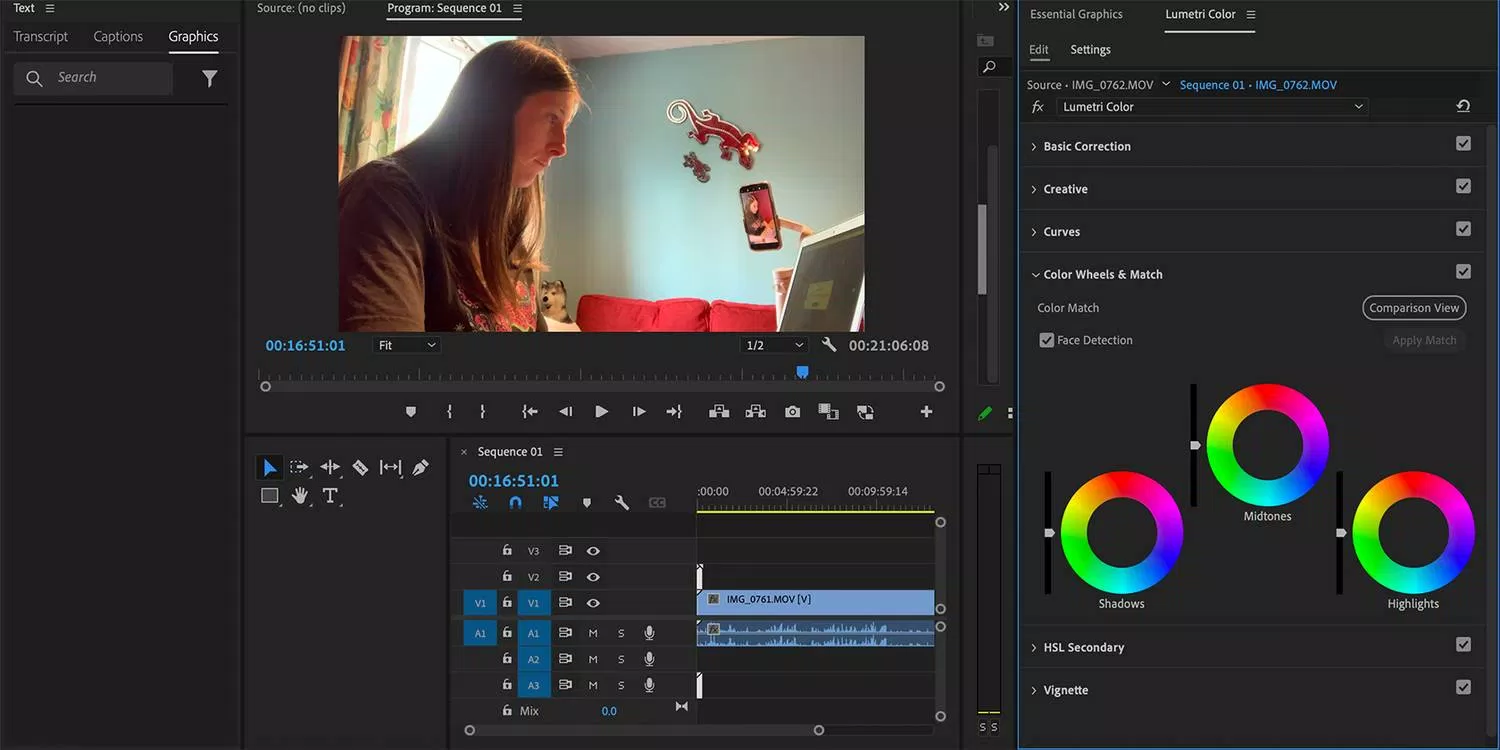Disable the Face Detection checkbox
This screenshot has width=1500, height=750.
1046,339
